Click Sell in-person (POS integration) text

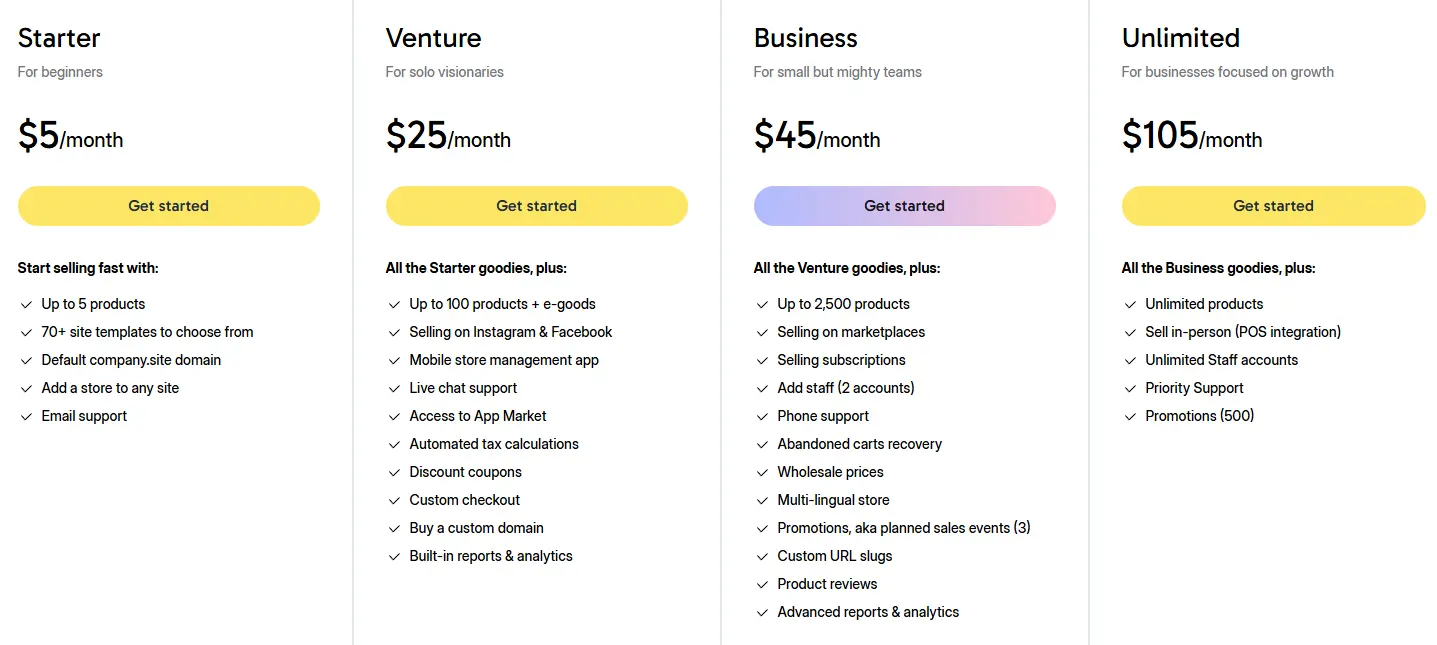point(1243,332)
